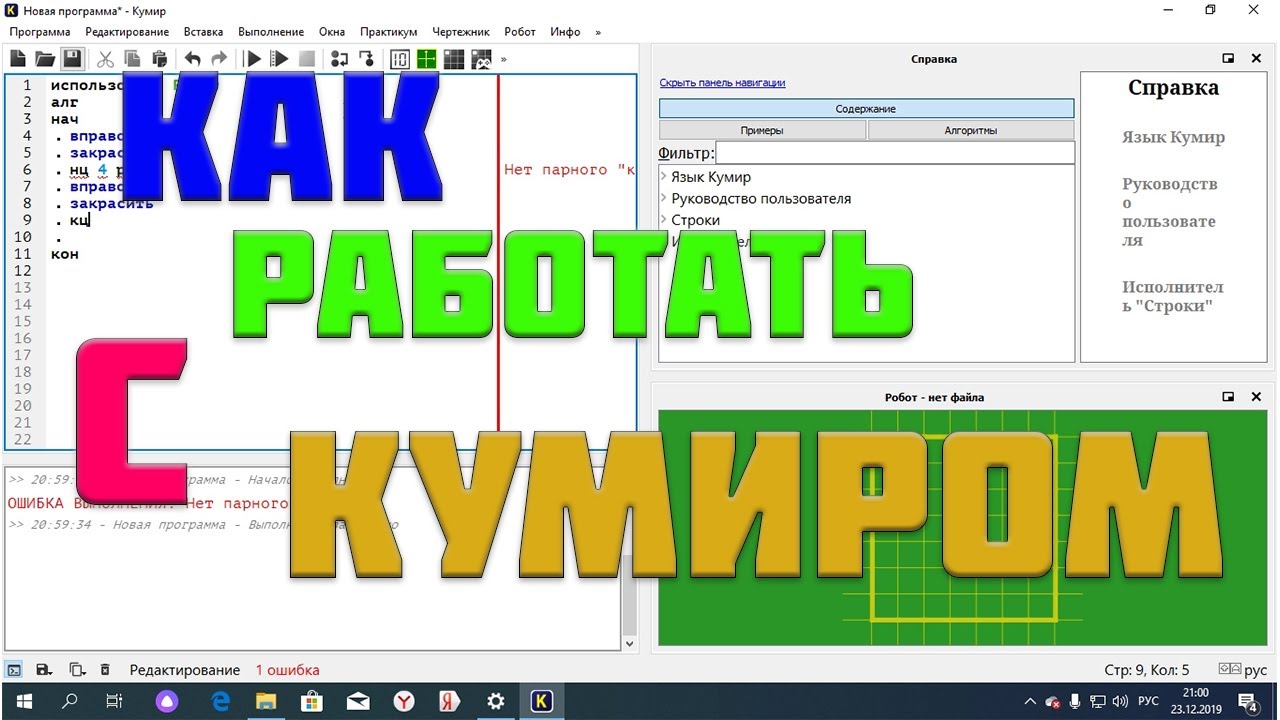Cut selected text with the scissors icon
Image resolution: width=1280 pixels, height=720 pixels.
[105, 59]
